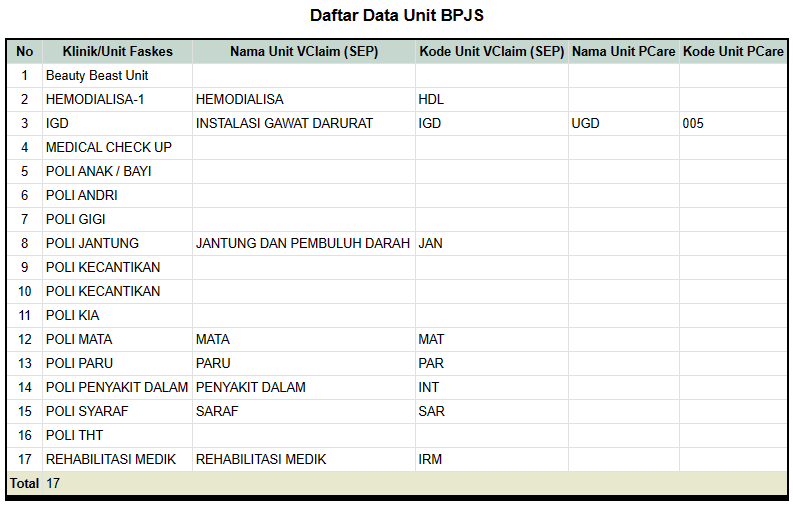Screen dimensions: 793x511
Task: Click row number '1' in No column
Action: point(24,75)
